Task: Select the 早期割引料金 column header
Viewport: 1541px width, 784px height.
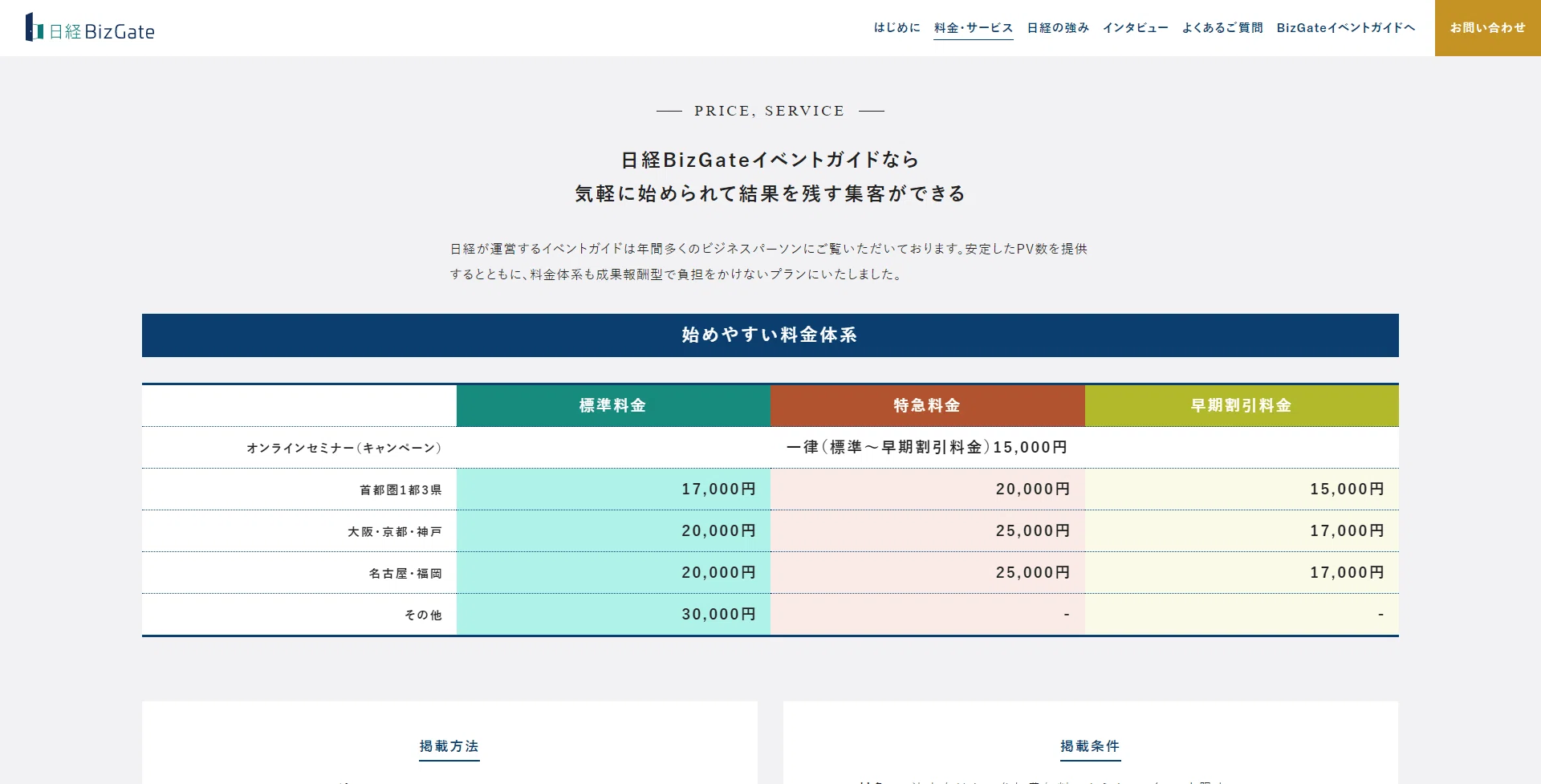Action: [x=1242, y=406]
